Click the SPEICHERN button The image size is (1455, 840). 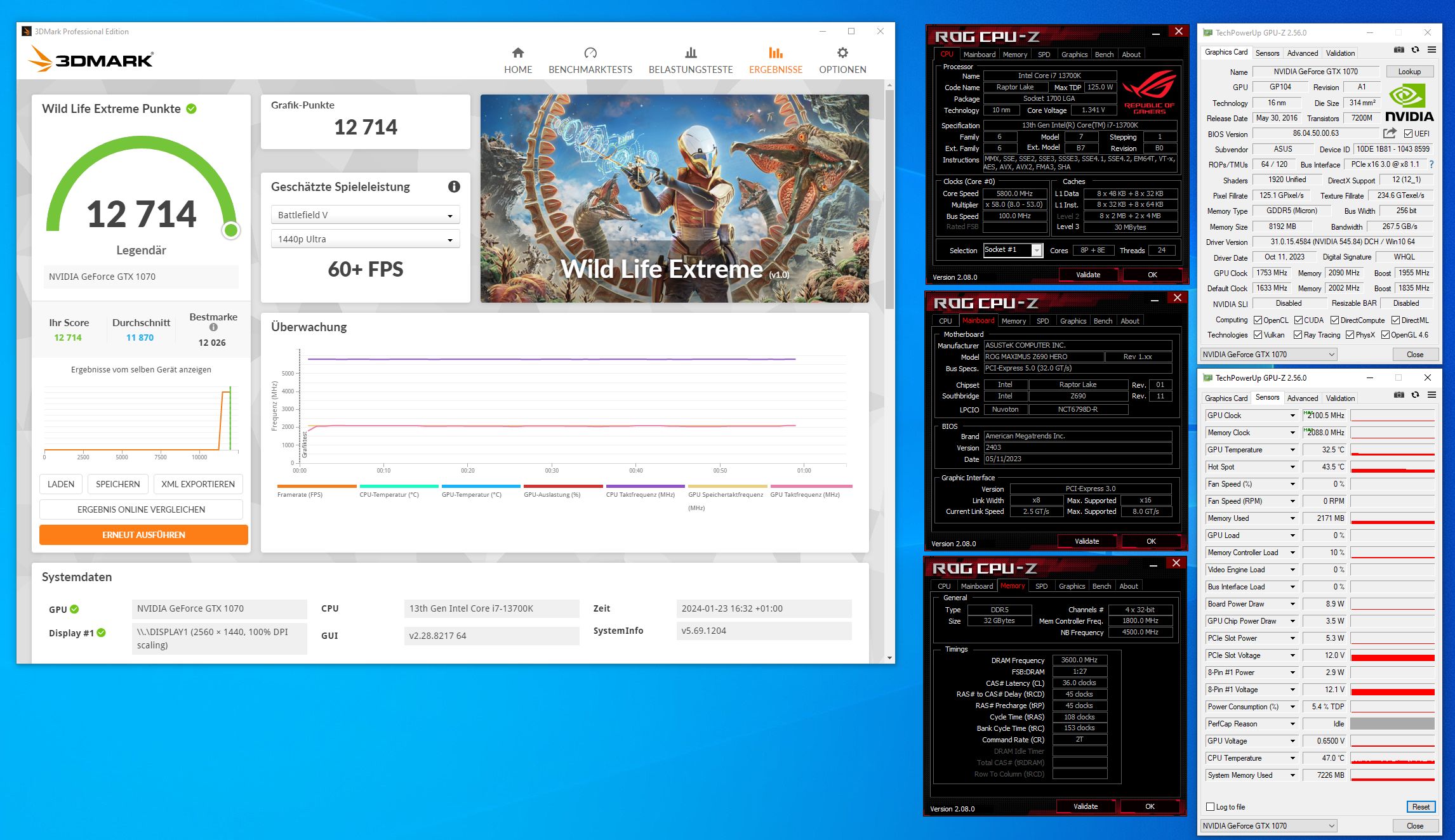pyautogui.click(x=118, y=484)
